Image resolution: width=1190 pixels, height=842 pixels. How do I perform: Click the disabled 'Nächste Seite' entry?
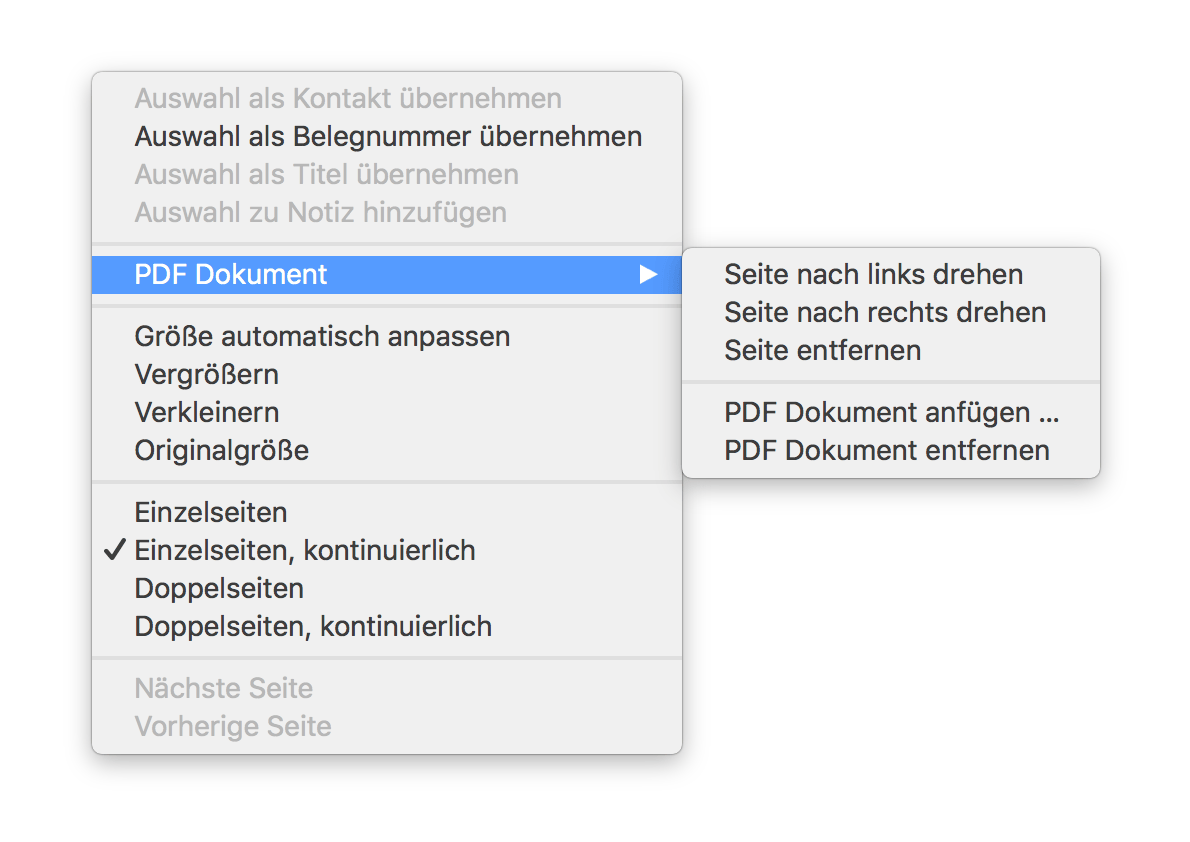tap(223, 688)
